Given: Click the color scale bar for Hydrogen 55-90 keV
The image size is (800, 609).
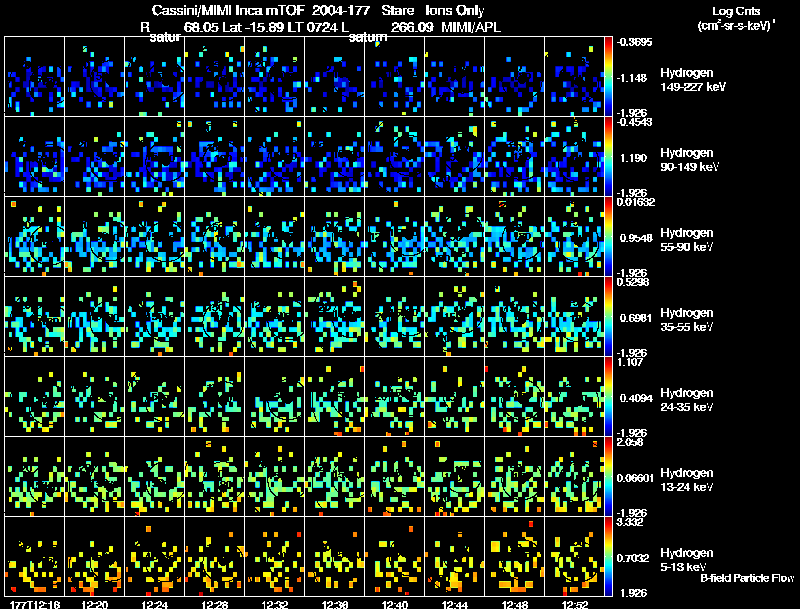Looking at the screenshot, I should point(608,237).
